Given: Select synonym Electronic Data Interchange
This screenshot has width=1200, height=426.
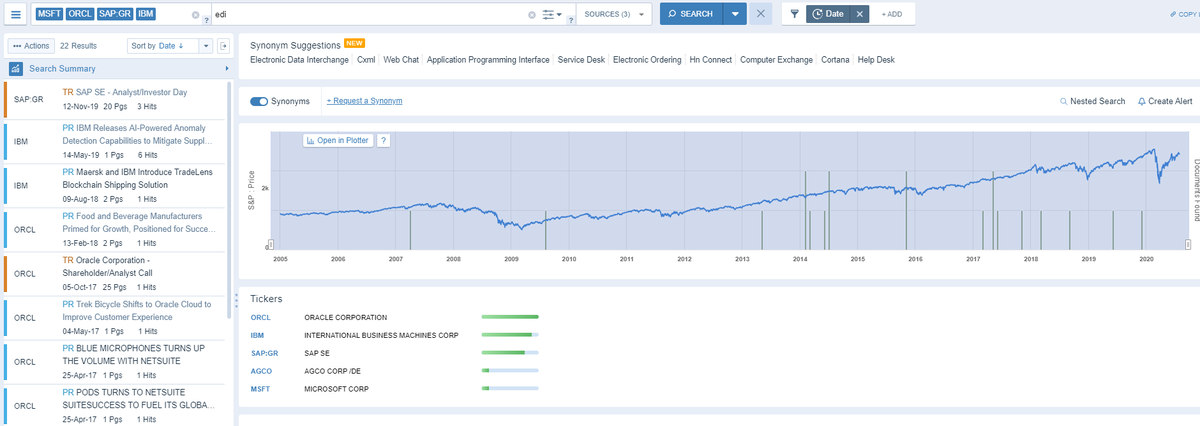Looking at the screenshot, I should pyautogui.click(x=300, y=60).
